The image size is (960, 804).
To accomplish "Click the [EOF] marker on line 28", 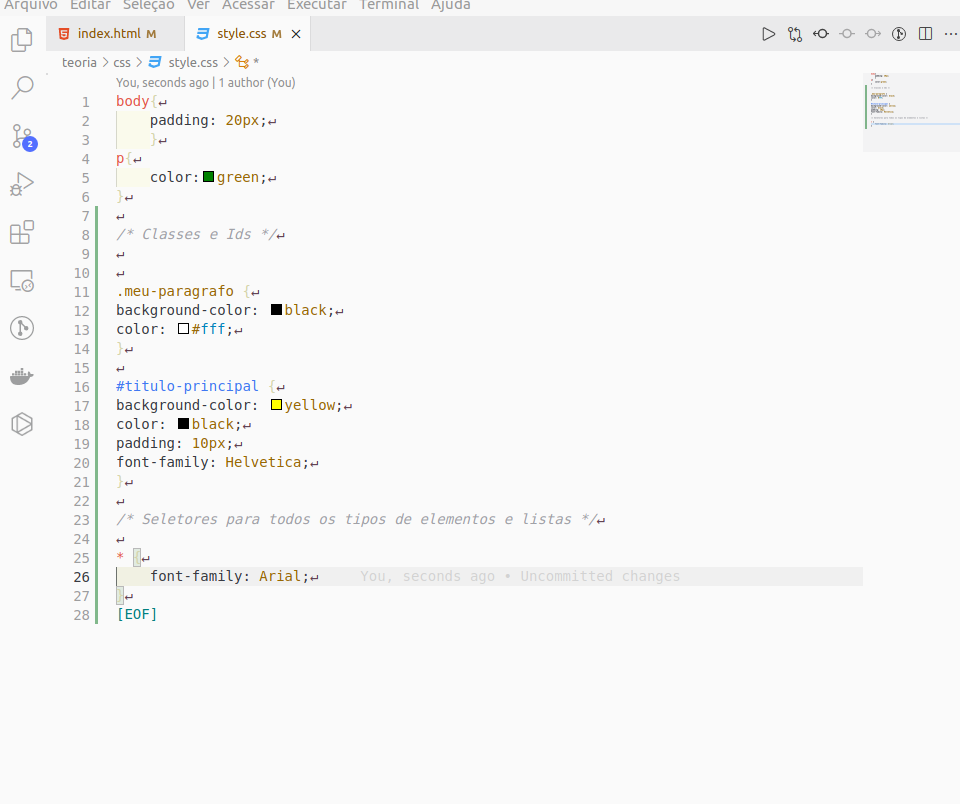I will (137, 614).
